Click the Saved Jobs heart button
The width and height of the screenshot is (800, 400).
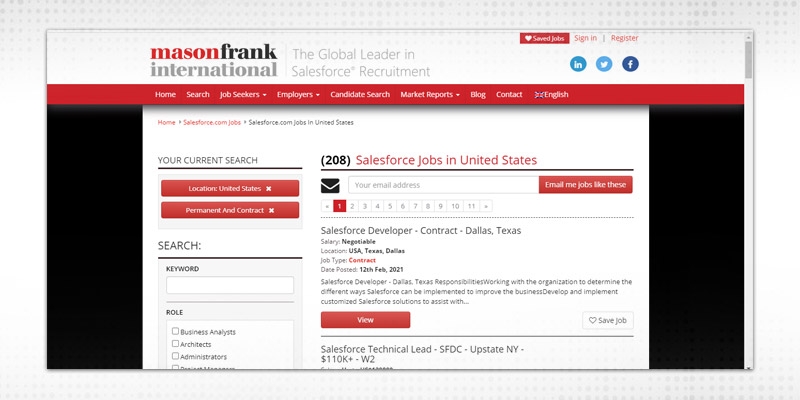coord(544,38)
